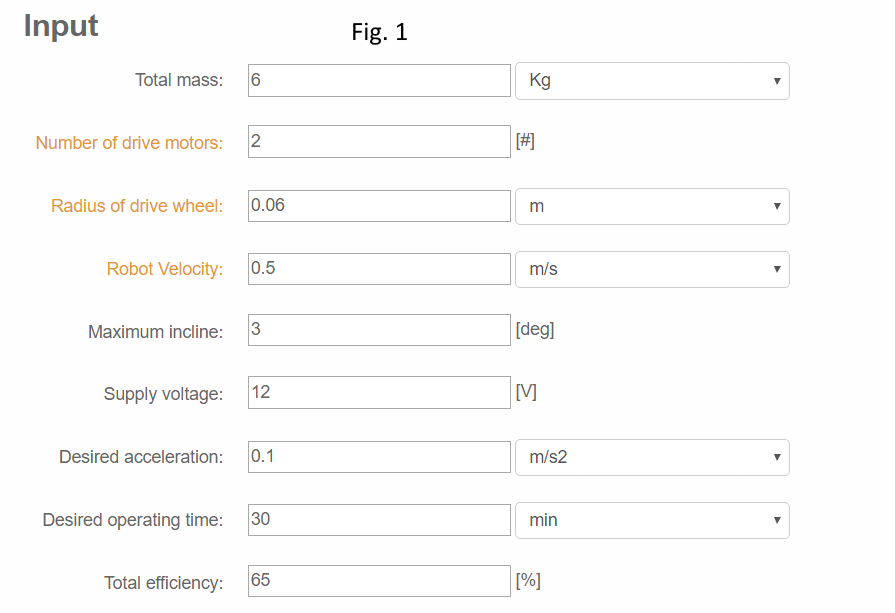Click the Radius of drive wheel label

coord(137,206)
